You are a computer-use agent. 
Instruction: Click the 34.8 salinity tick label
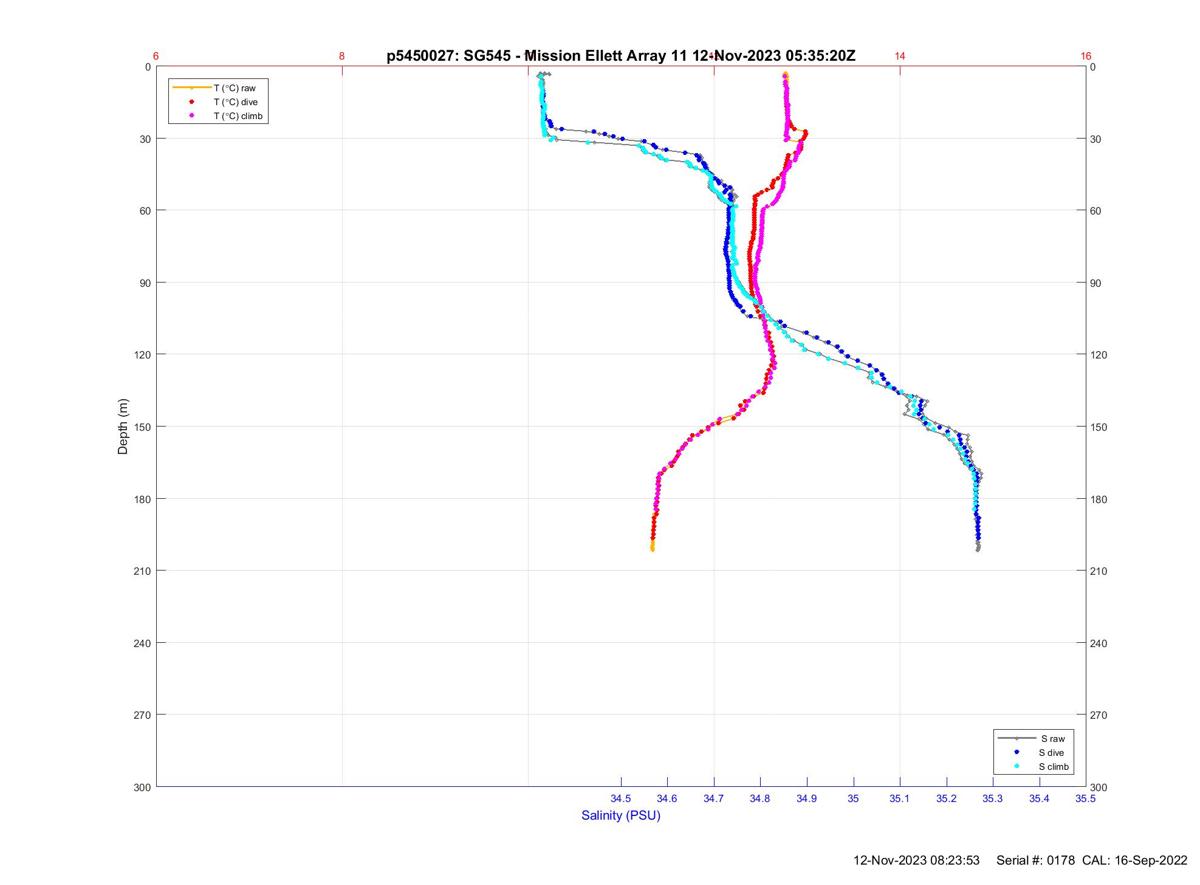760,798
